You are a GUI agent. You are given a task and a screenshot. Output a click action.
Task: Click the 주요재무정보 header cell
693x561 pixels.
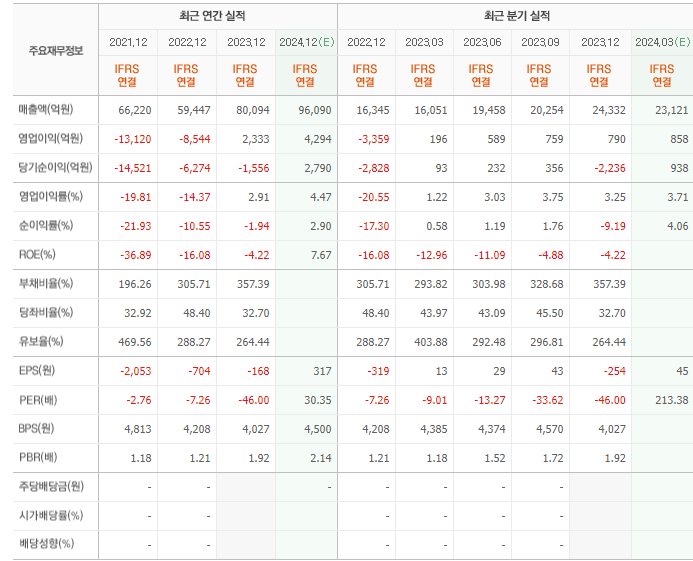click(56, 50)
